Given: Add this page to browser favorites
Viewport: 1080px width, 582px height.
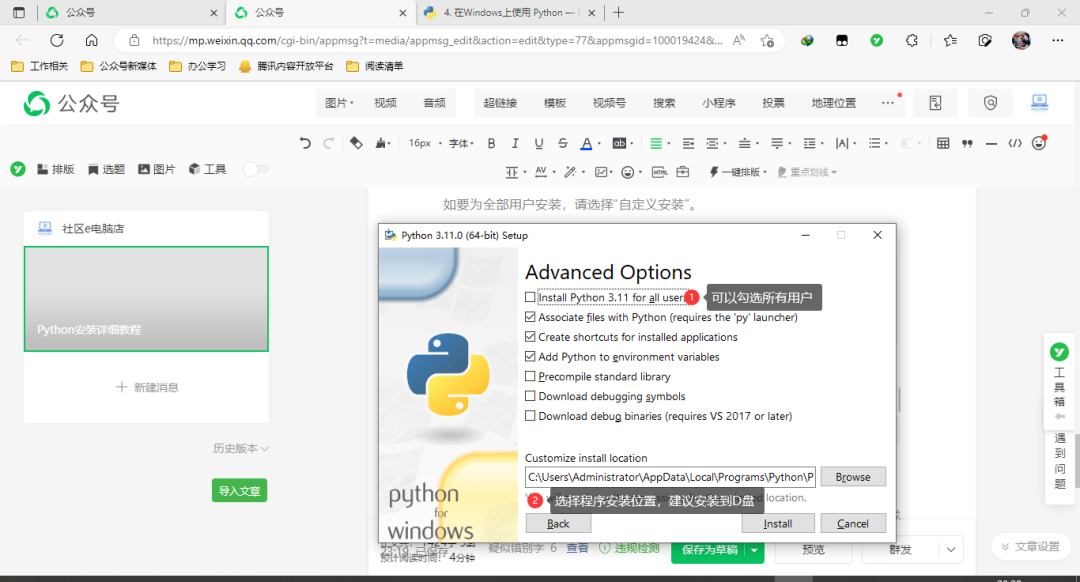Looking at the screenshot, I should pyautogui.click(x=767, y=40).
